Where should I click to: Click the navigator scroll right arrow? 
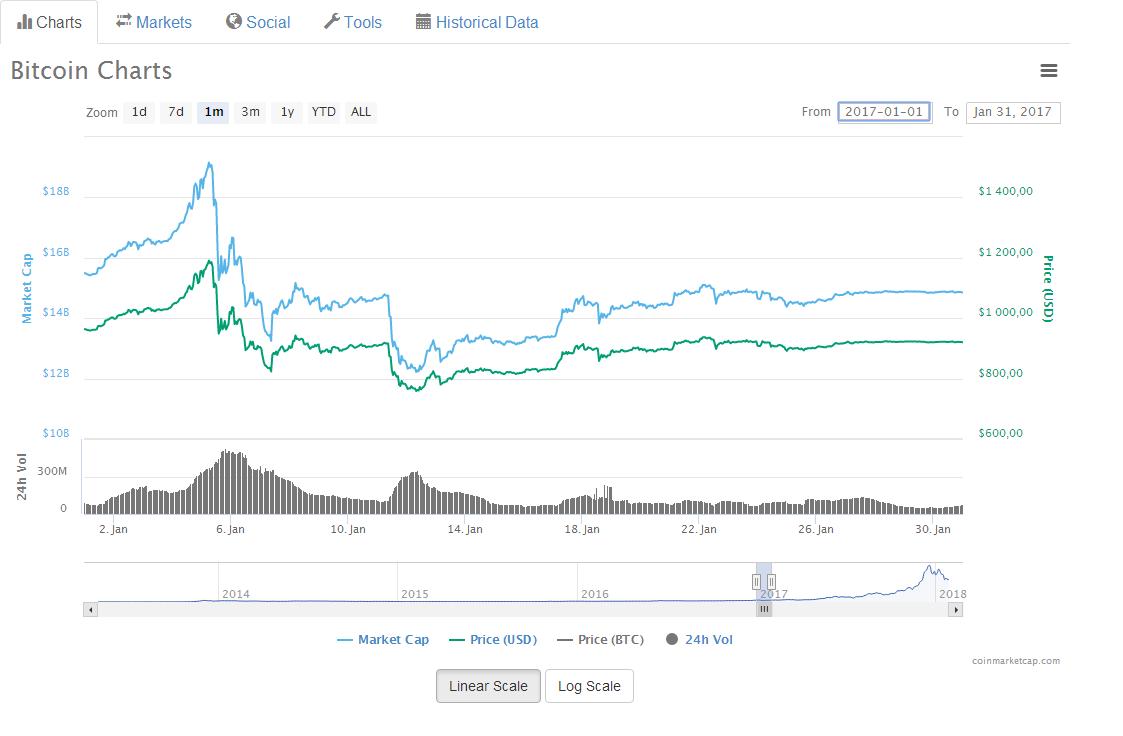pos(955,610)
